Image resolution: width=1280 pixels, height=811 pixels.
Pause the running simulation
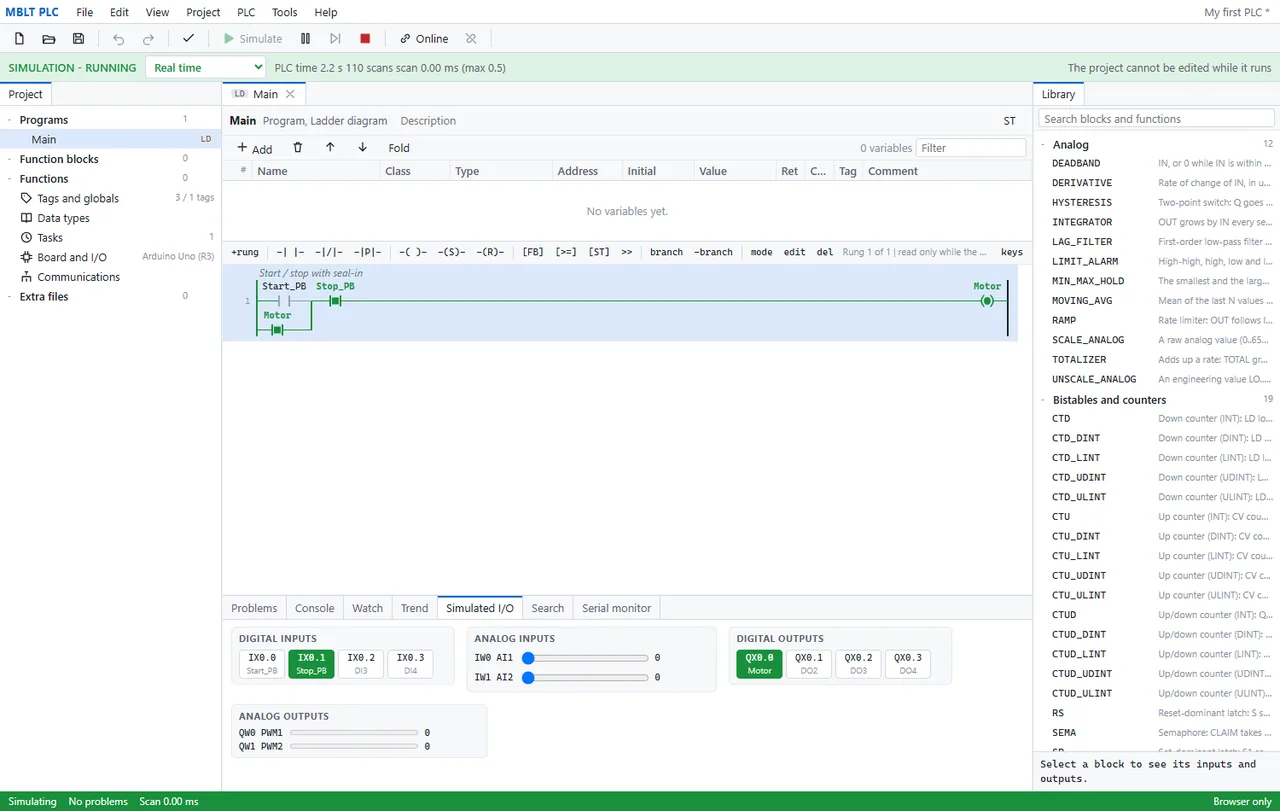(306, 39)
